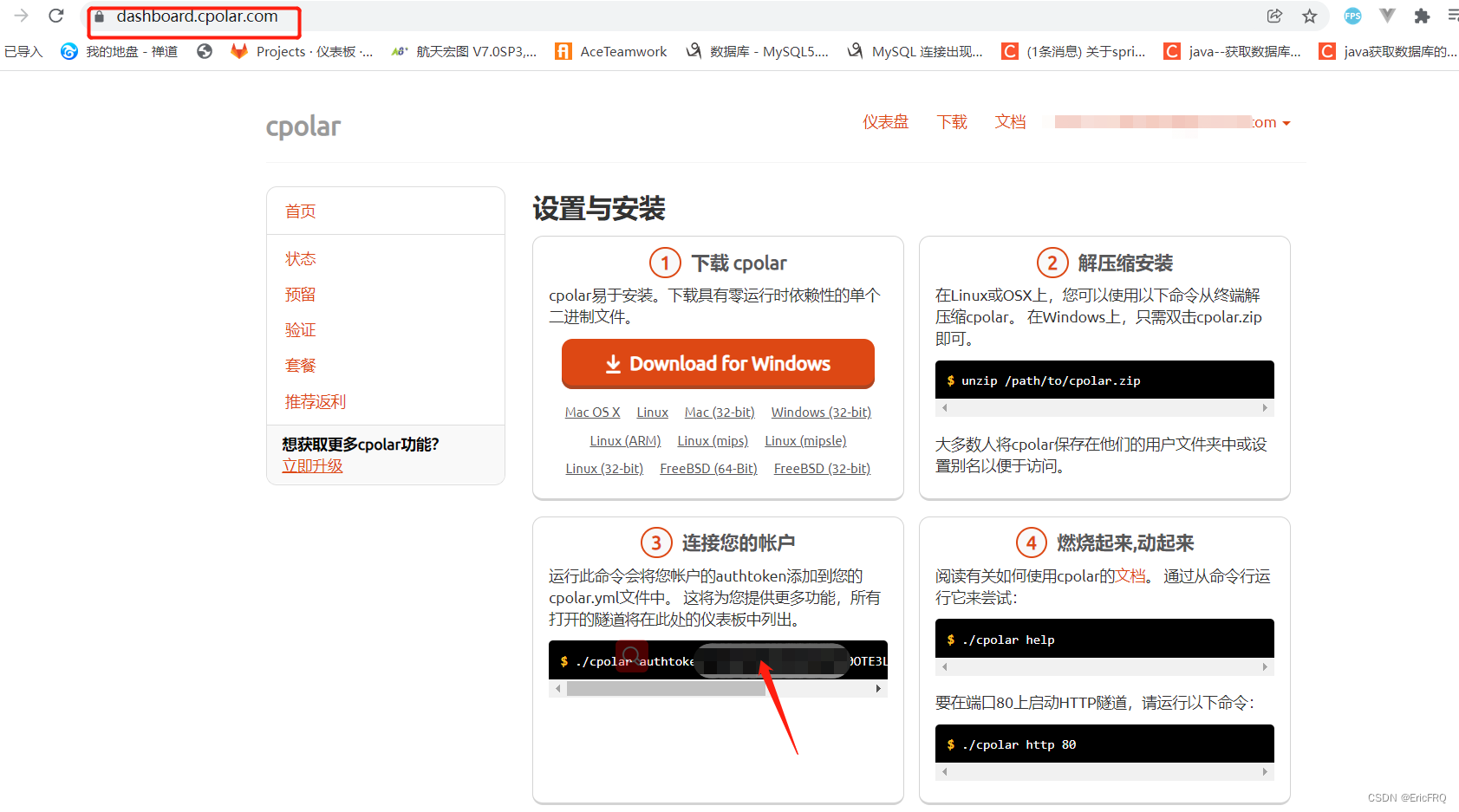Viewport: 1459px width, 812px height.
Task: Click the ./cpolar help command box
Action: [x=1104, y=640]
